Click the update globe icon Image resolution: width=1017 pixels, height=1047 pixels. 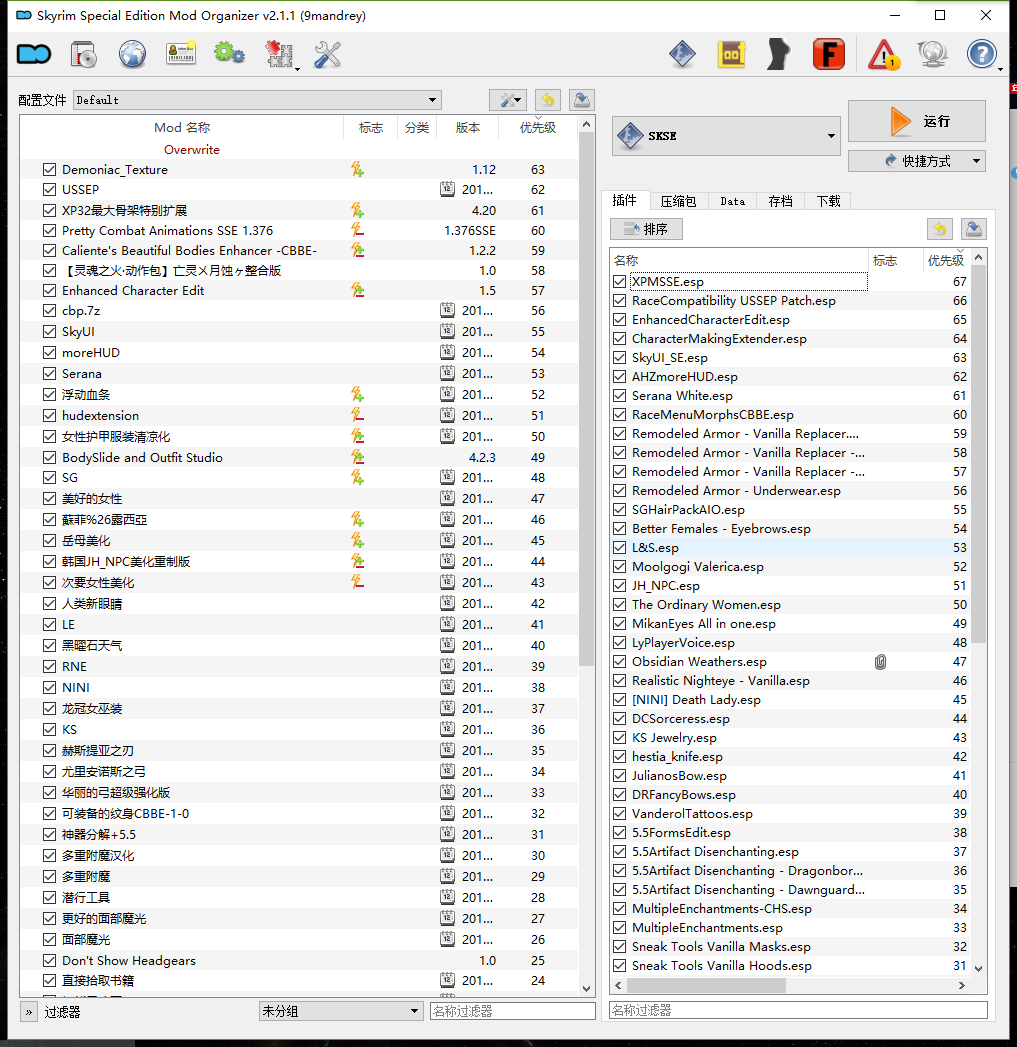933,54
